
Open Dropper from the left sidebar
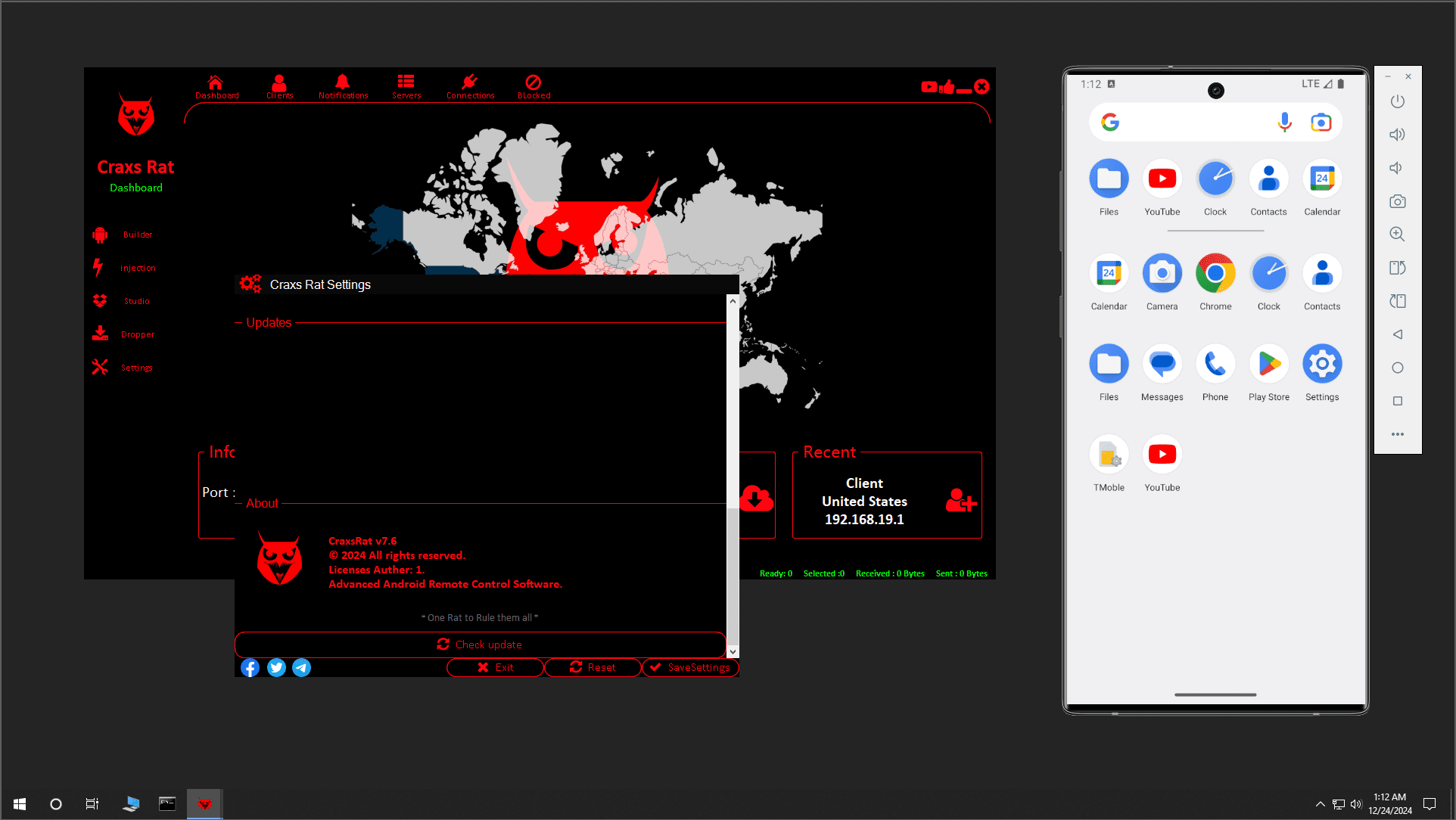pos(123,334)
